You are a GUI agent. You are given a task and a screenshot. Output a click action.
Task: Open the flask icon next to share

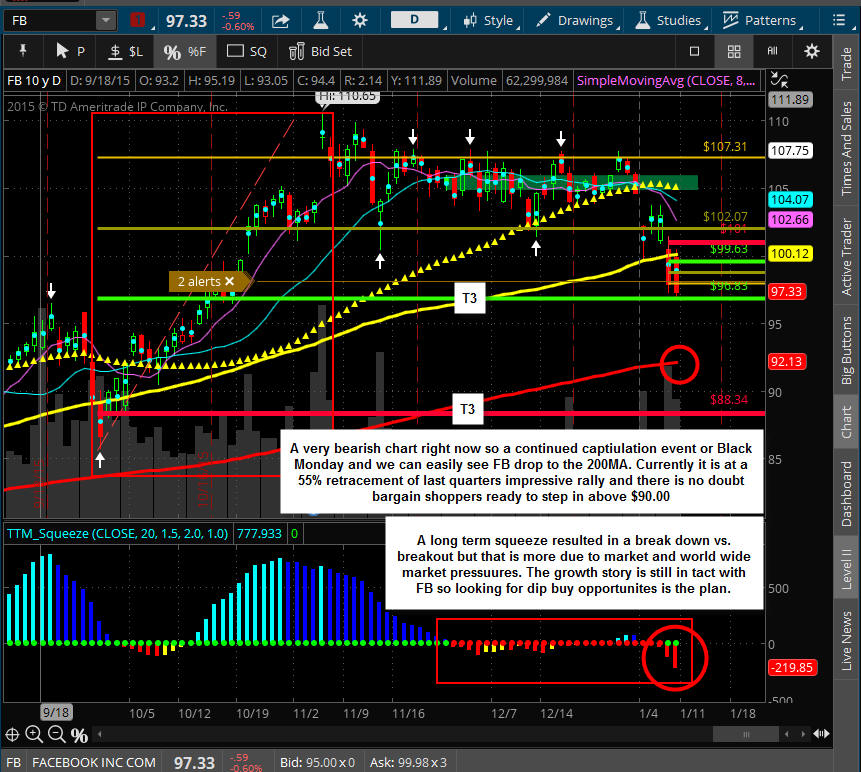click(321, 21)
